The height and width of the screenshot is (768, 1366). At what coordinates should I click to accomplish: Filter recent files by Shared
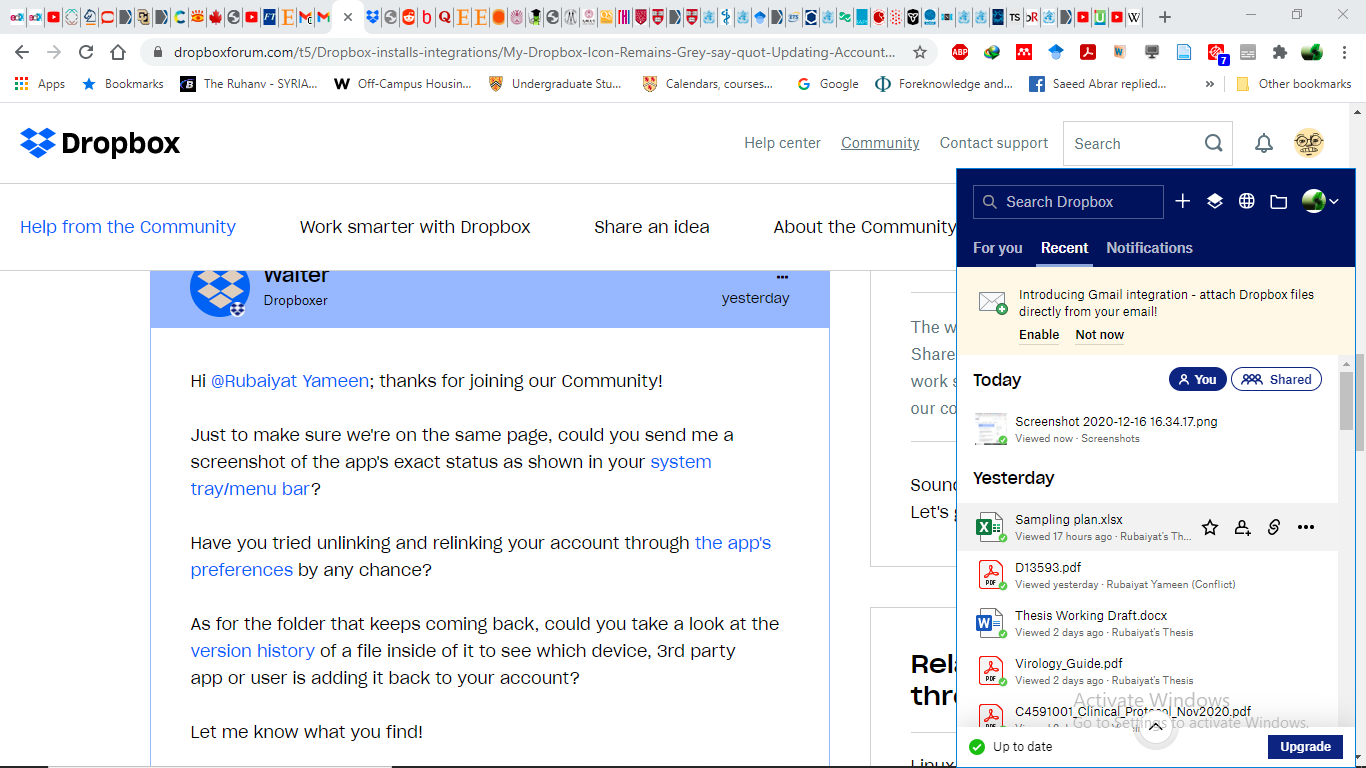coord(1276,379)
